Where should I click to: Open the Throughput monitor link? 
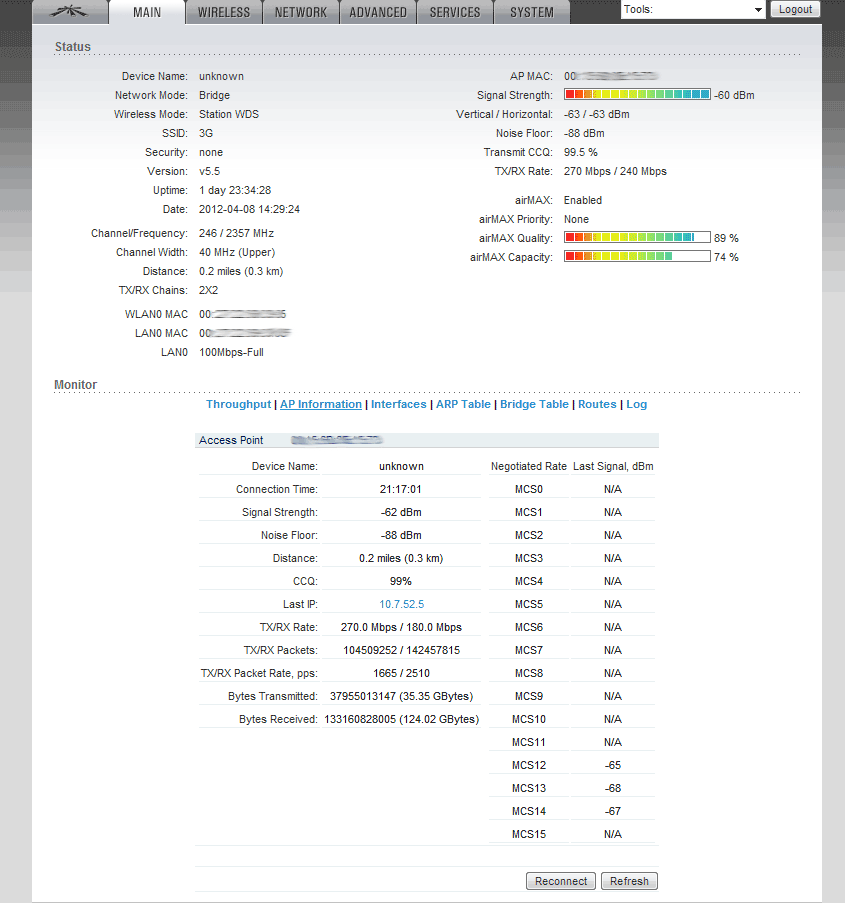(238, 404)
